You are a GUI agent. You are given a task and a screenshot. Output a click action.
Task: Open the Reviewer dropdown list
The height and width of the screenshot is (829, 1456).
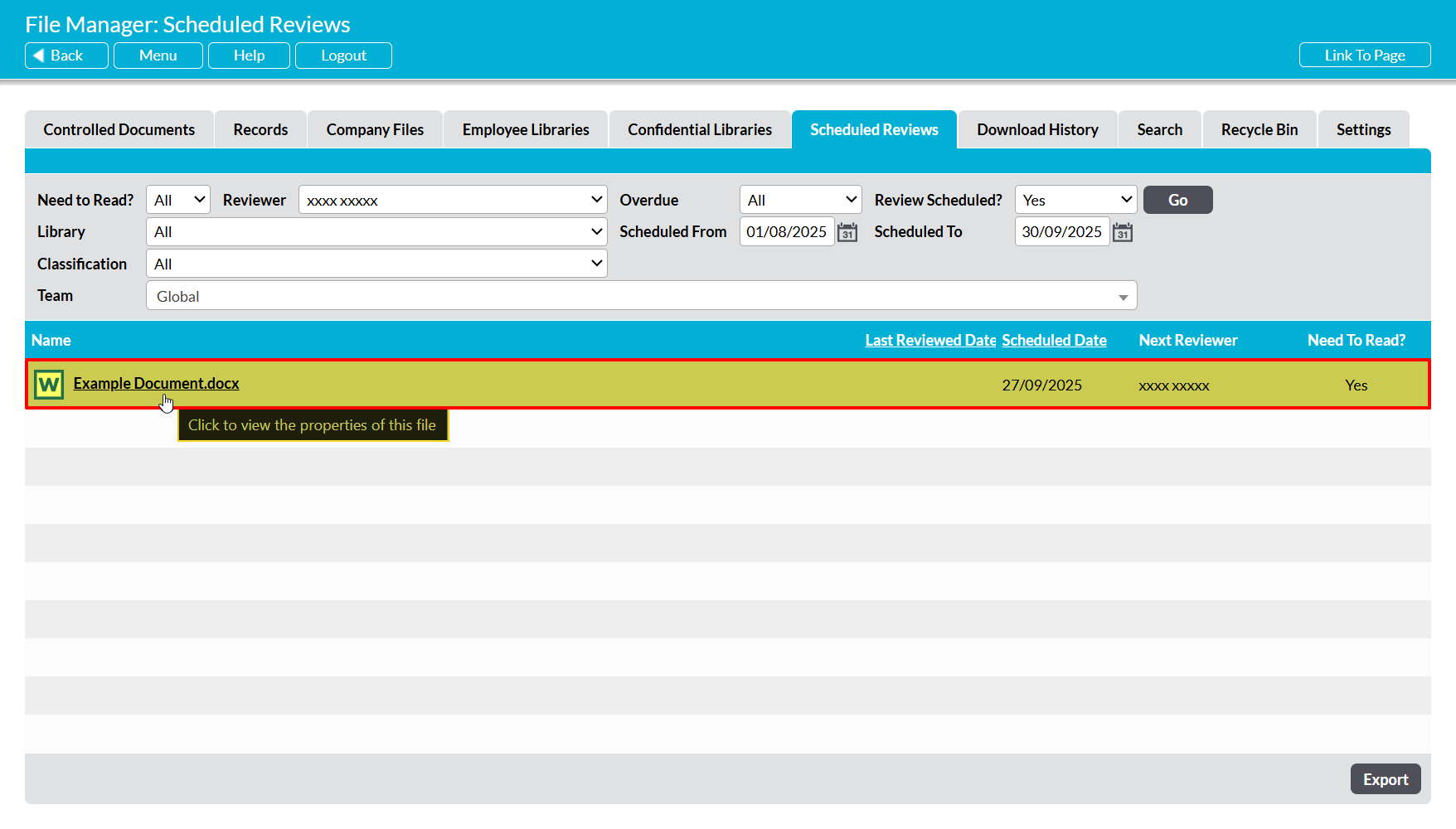tap(453, 200)
